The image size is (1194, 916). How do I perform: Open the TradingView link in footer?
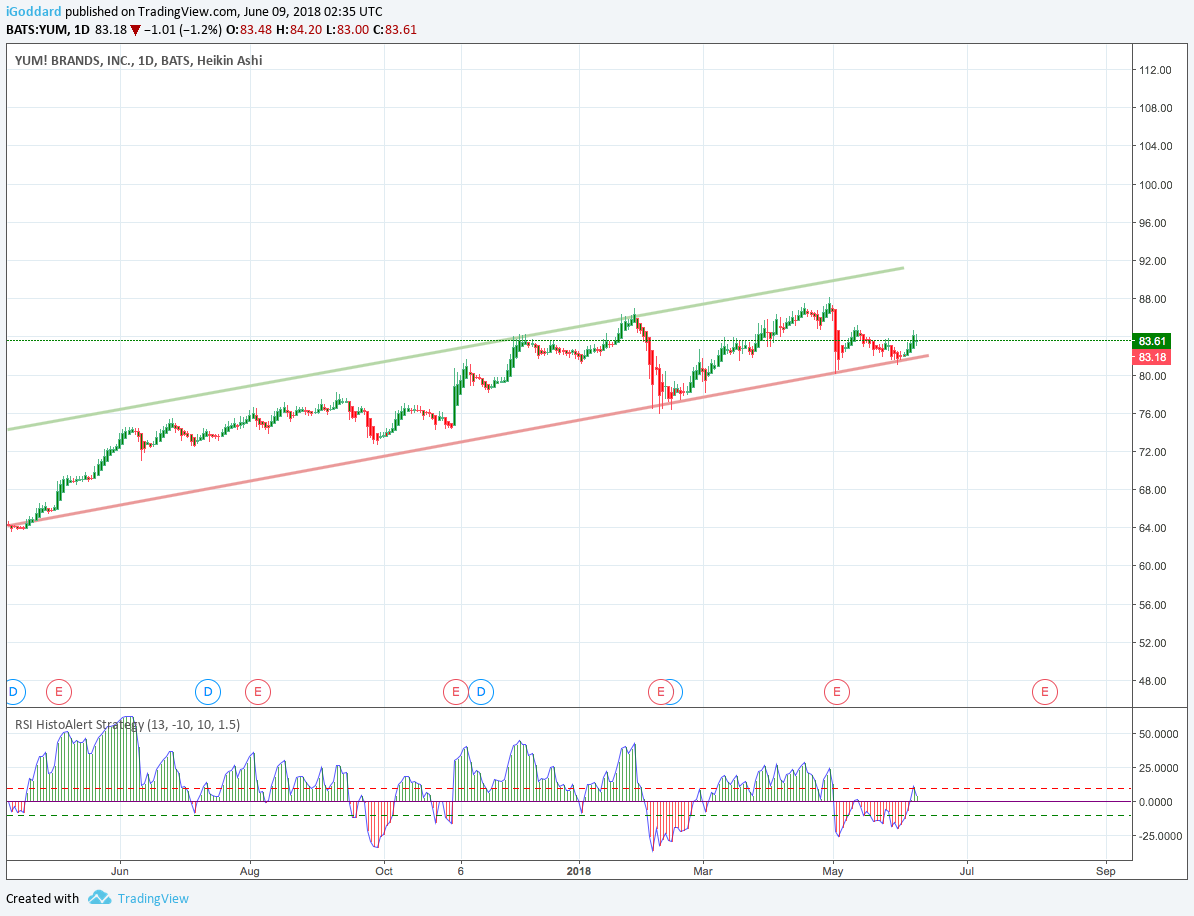(x=153, y=898)
